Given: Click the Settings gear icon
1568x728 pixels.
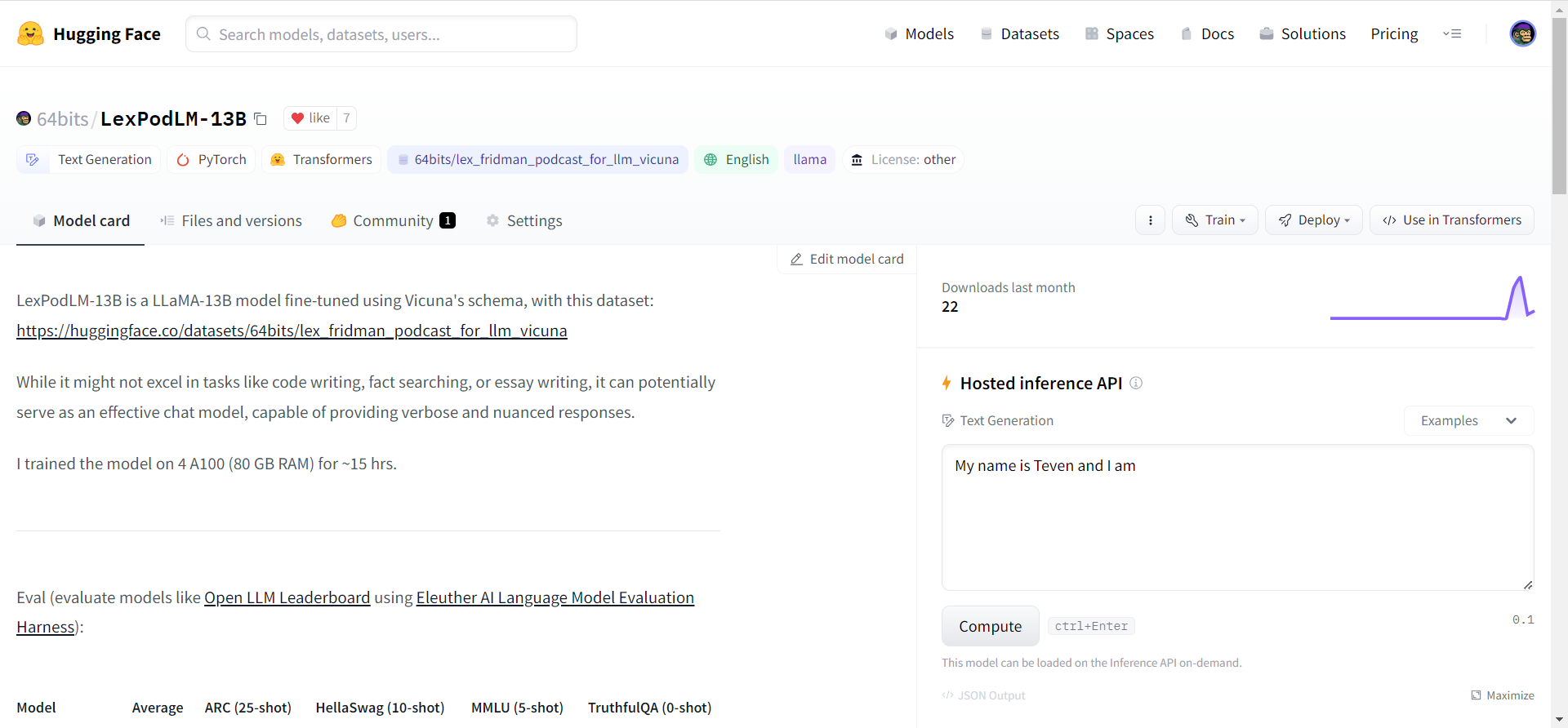Looking at the screenshot, I should (492, 220).
